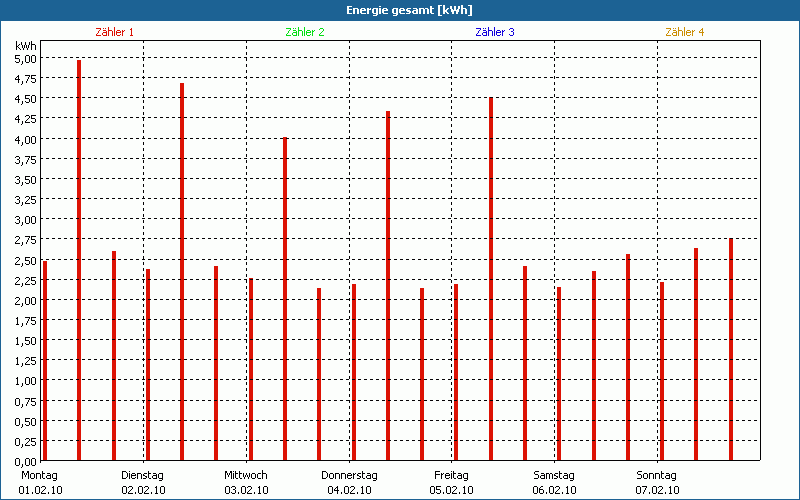
Task: Click the 0,75 y-axis label
Action: point(24,402)
